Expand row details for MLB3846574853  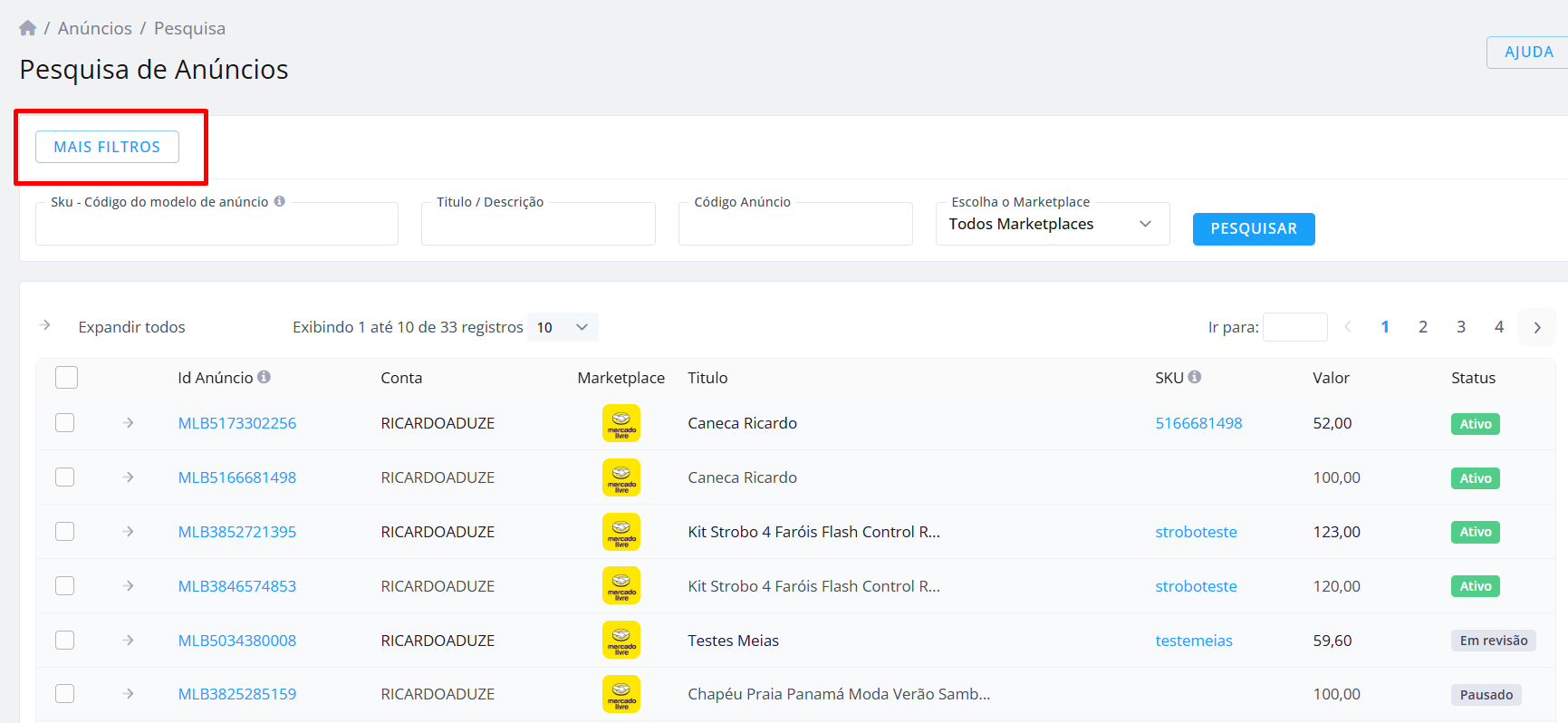(129, 586)
